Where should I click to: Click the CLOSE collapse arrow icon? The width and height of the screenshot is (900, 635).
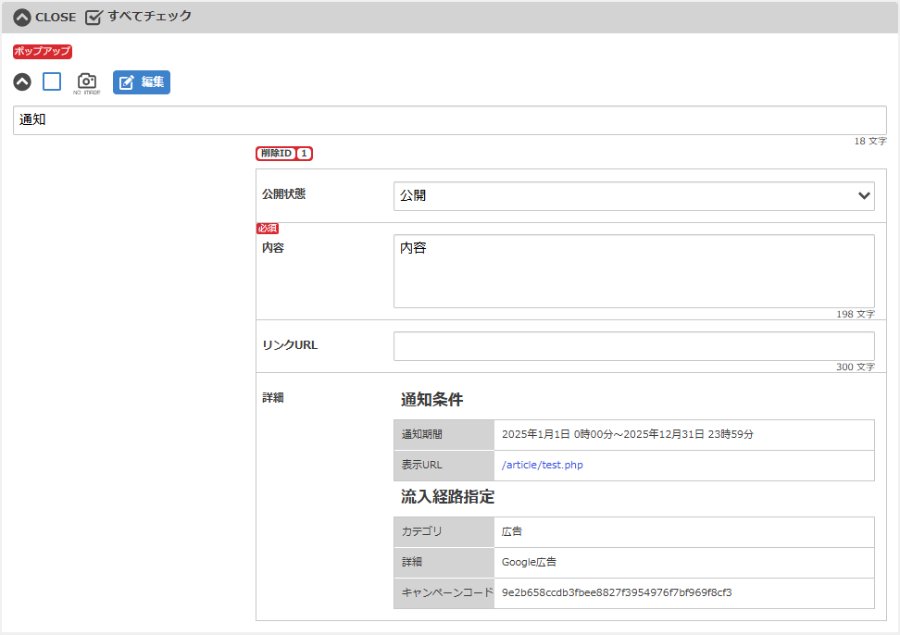[22, 17]
